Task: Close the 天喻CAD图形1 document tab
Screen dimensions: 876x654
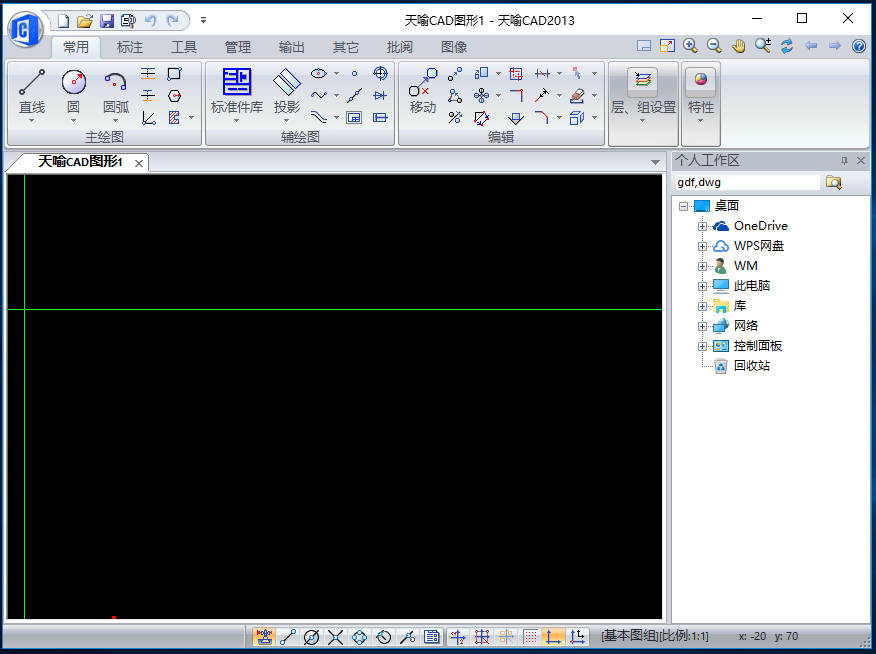Action: [x=139, y=163]
